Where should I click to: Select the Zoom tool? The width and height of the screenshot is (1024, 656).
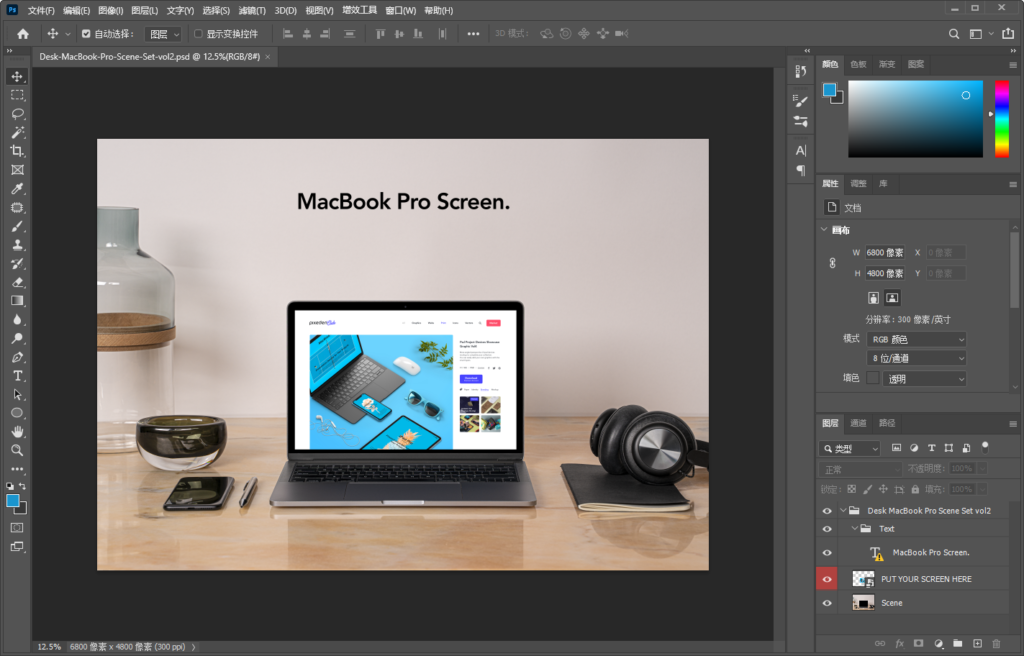pyautogui.click(x=17, y=450)
